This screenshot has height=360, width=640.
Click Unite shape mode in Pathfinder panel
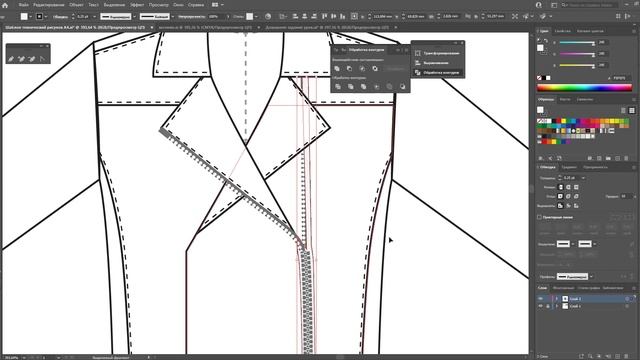(x=337, y=69)
